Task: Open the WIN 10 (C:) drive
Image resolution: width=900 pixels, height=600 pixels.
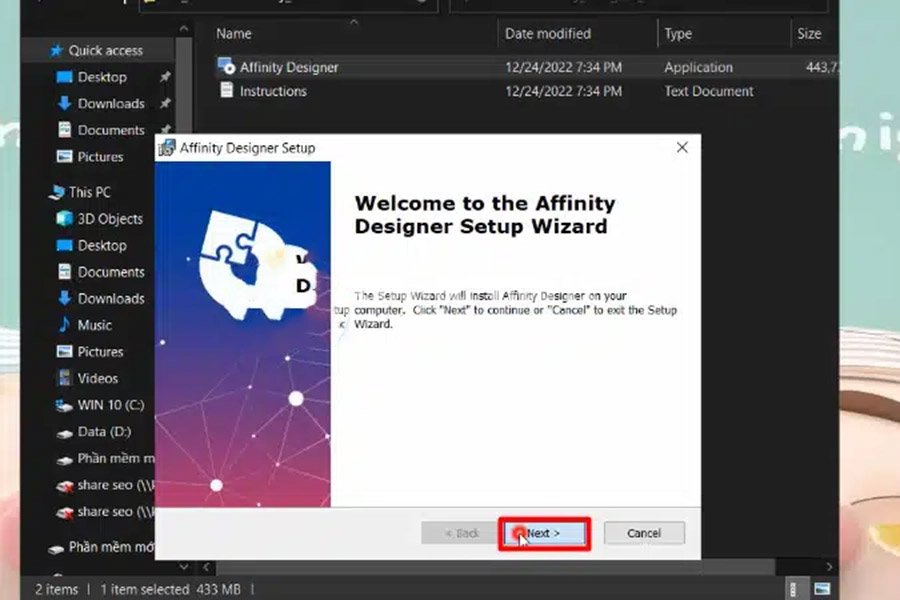Action: click(111, 405)
